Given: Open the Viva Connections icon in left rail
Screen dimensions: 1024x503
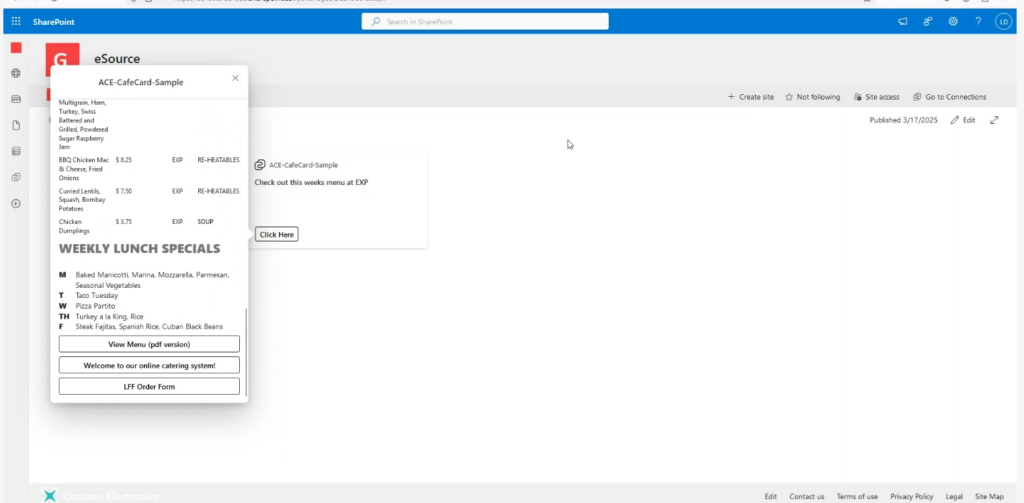Looking at the screenshot, I should pos(16,177).
